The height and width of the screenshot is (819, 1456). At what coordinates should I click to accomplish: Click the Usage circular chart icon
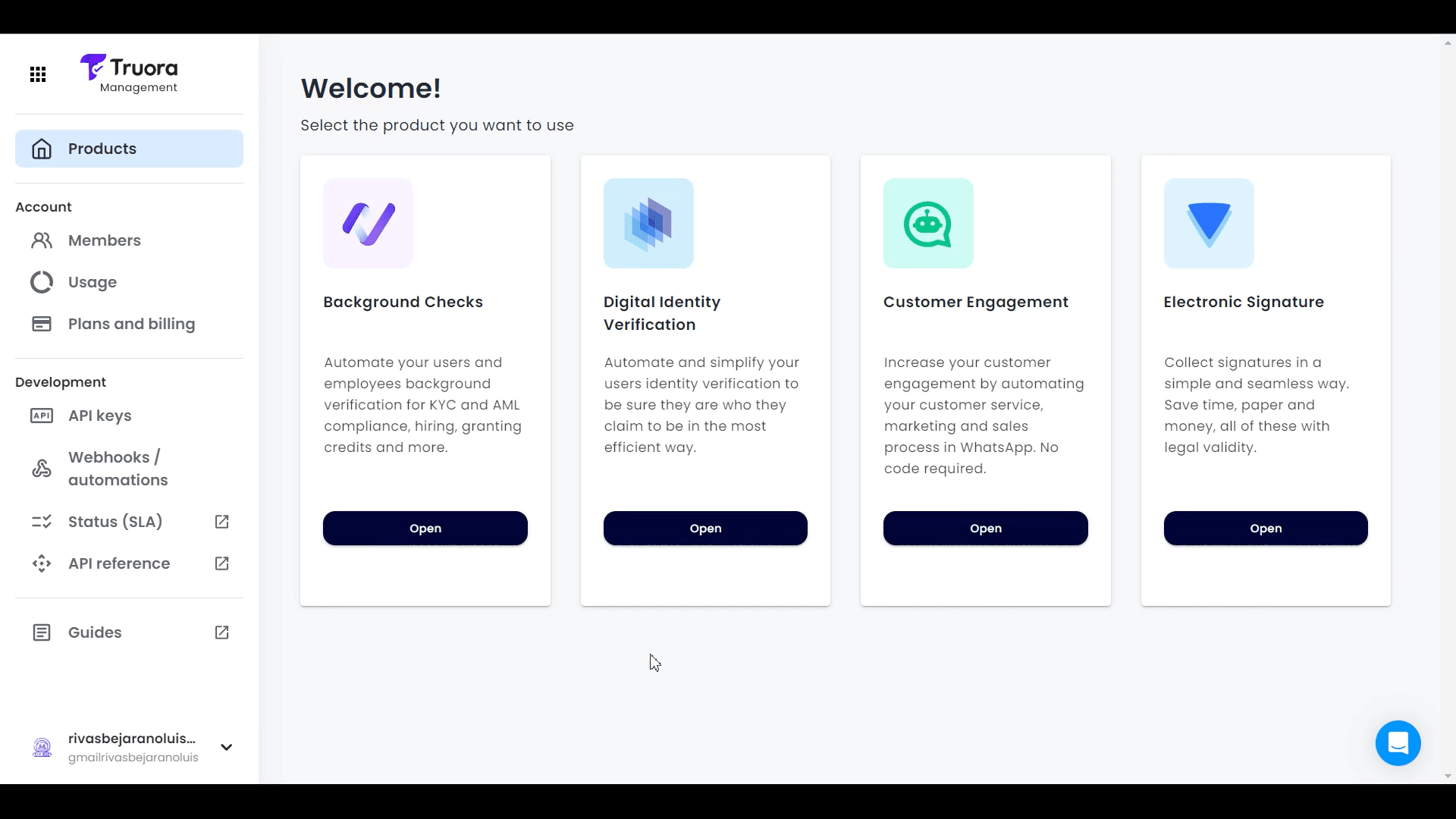point(41,282)
